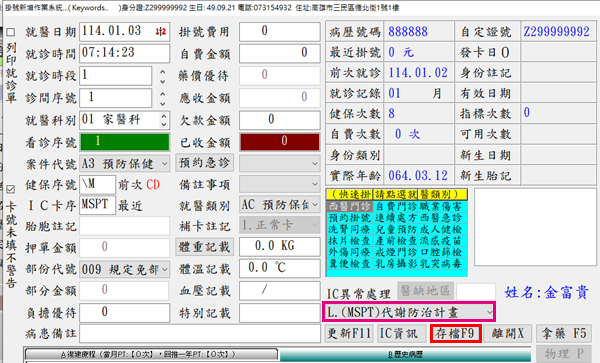
Task: Select 洗腎同療 quick registration cell
Action: point(350,230)
